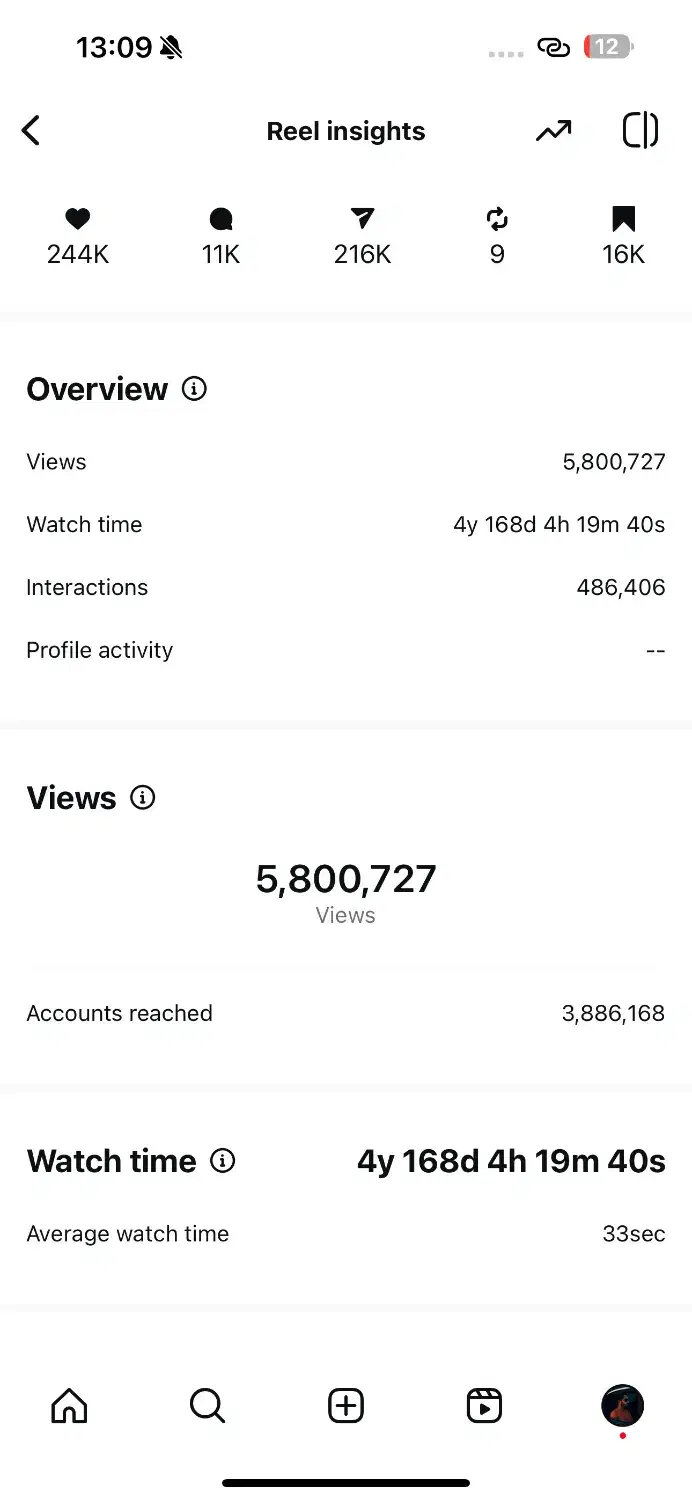Tap the Average watch time row
692x1500 pixels.
coord(346,1235)
